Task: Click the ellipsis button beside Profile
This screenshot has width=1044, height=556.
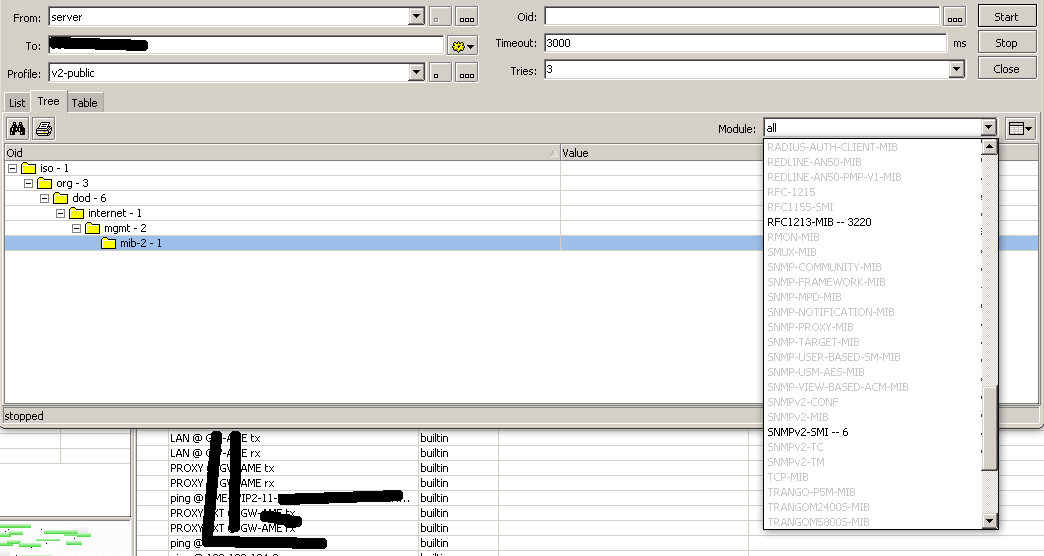Action: coord(466,73)
